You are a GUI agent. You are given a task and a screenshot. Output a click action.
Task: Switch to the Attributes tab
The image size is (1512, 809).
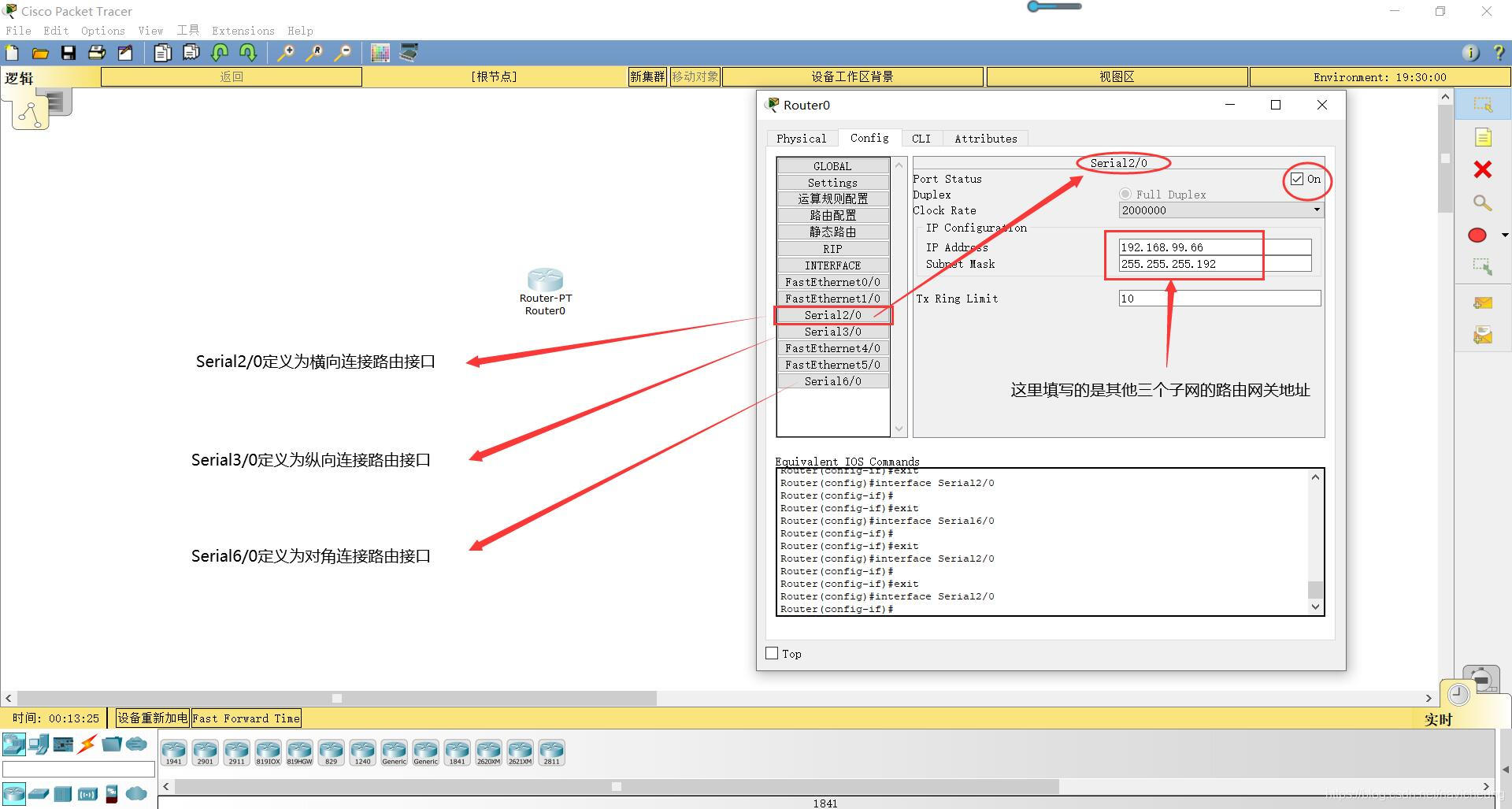(x=986, y=139)
